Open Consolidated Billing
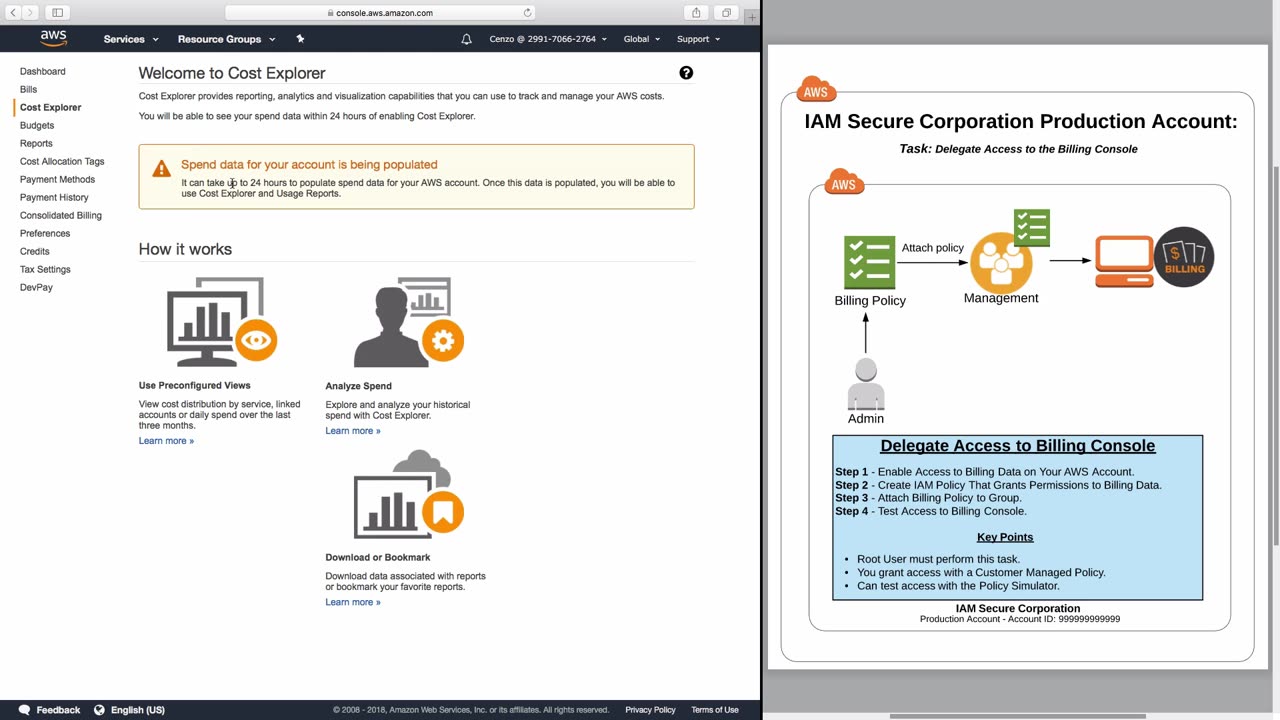Screen dimensions: 1280x720 (x=61, y=216)
